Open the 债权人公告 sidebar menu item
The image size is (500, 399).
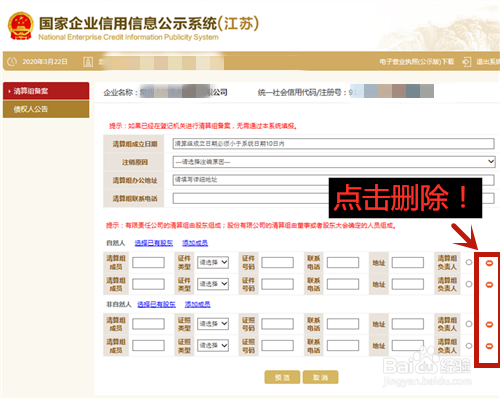click(46, 109)
